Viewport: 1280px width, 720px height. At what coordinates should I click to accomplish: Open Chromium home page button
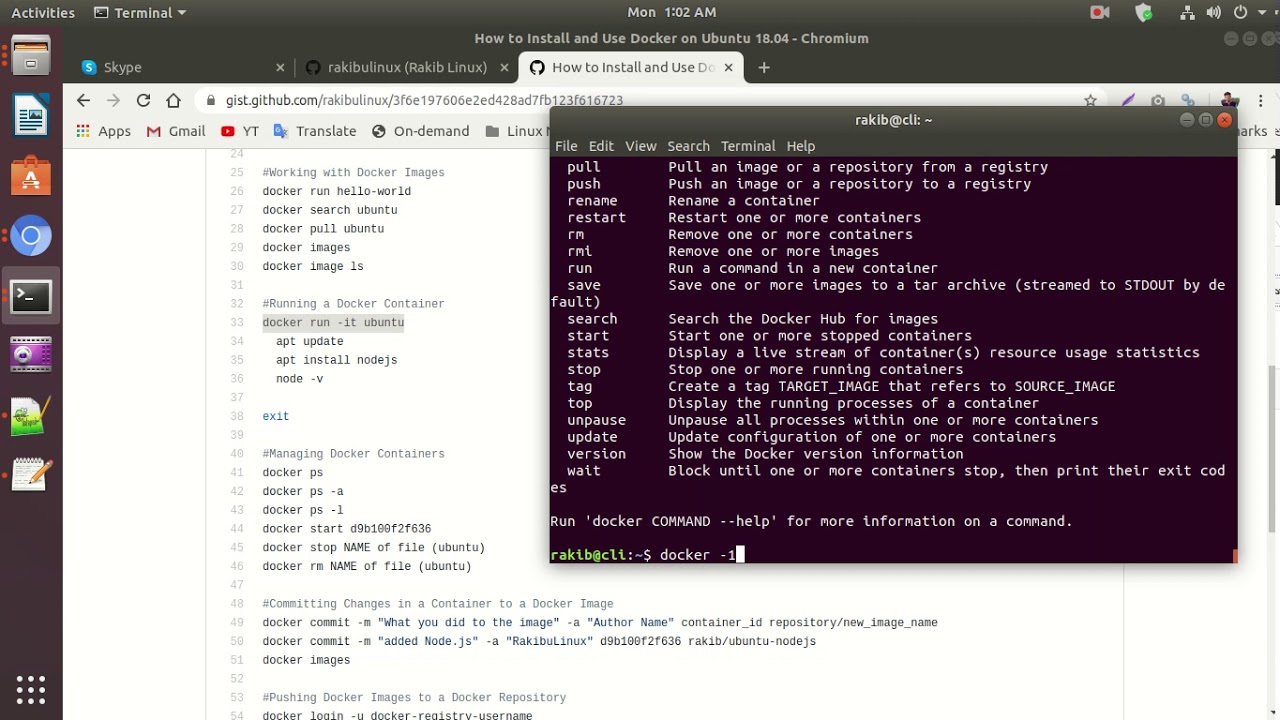coord(174,100)
